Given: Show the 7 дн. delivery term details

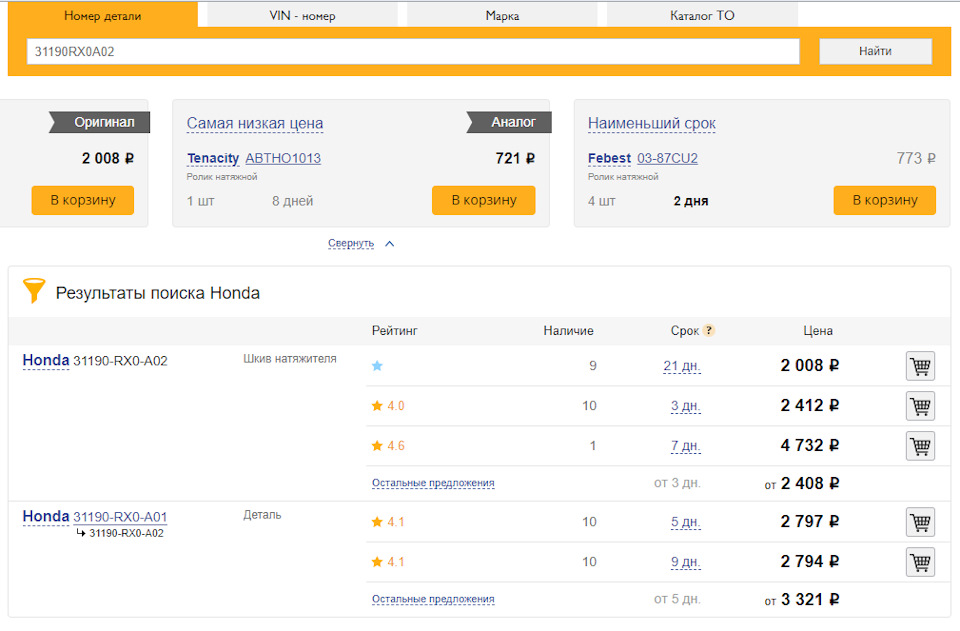Looking at the screenshot, I should [685, 446].
